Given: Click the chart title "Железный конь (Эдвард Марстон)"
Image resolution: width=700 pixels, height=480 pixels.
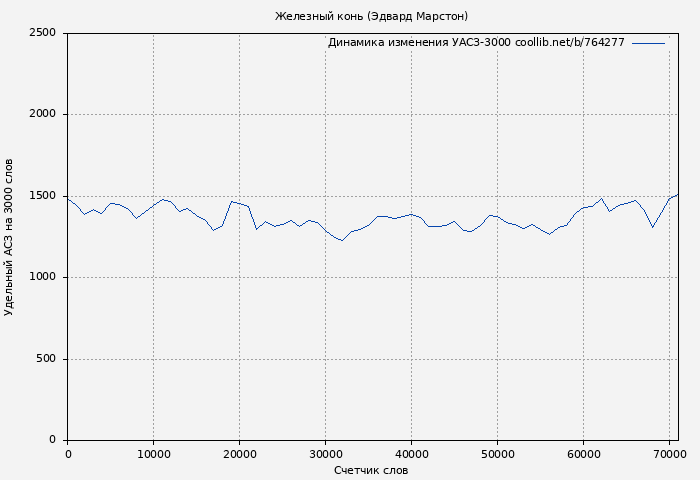Looking at the screenshot, I should [x=371, y=16].
